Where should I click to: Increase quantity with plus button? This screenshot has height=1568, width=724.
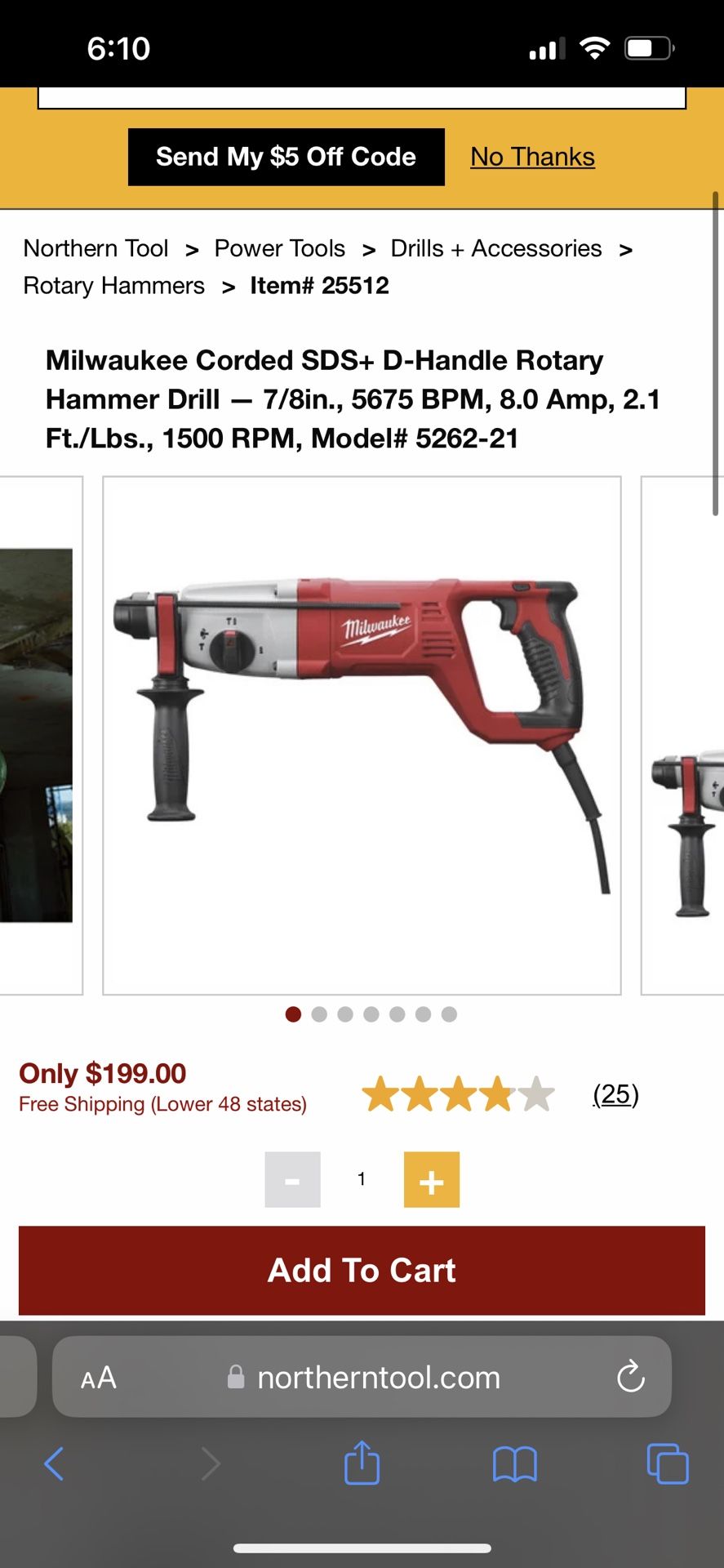click(432, 1179)
